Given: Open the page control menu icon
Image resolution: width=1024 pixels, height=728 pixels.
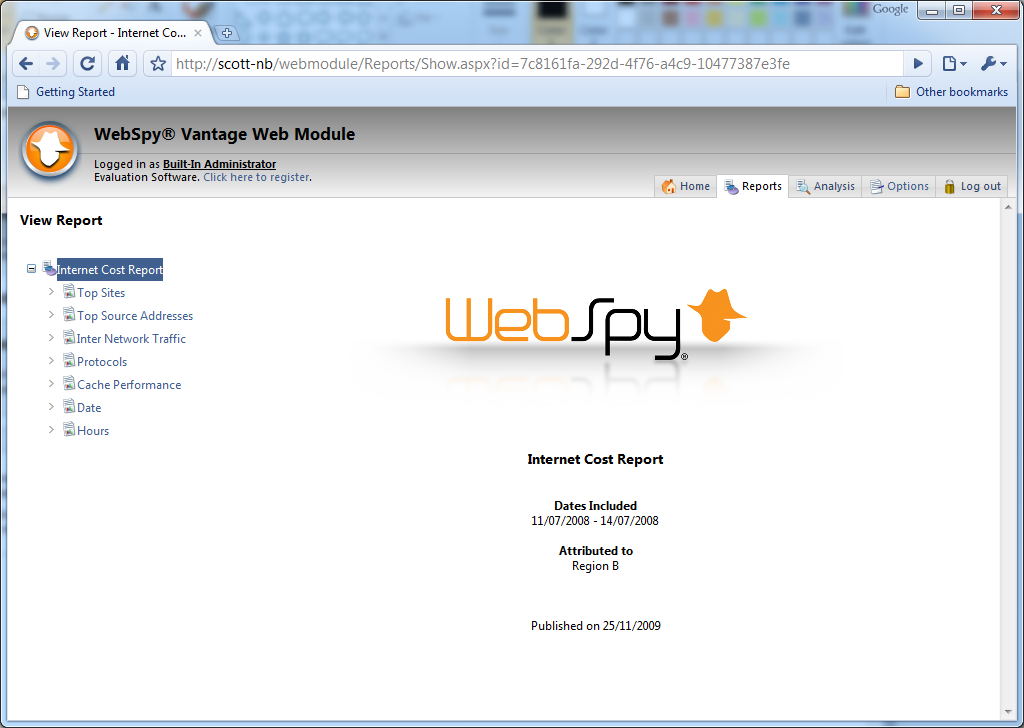Looking at the screenshot, I should pyautogui.click(x=953, y=64).
